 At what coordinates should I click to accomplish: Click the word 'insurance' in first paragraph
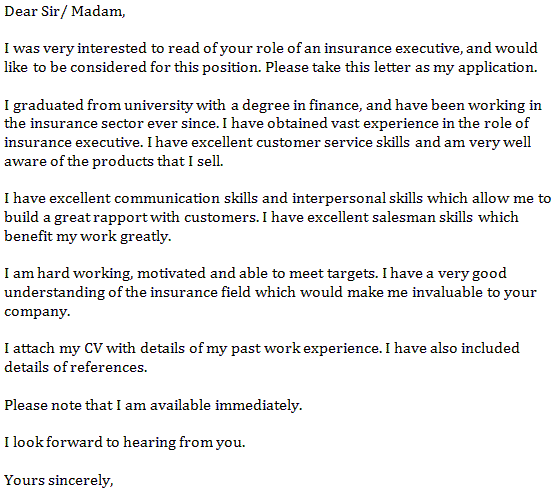click(x=358, y=48)
